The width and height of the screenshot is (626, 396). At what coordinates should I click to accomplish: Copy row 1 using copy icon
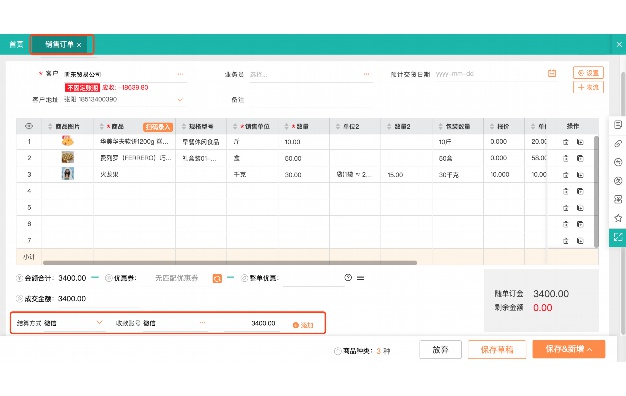click(x=580, y=142)
